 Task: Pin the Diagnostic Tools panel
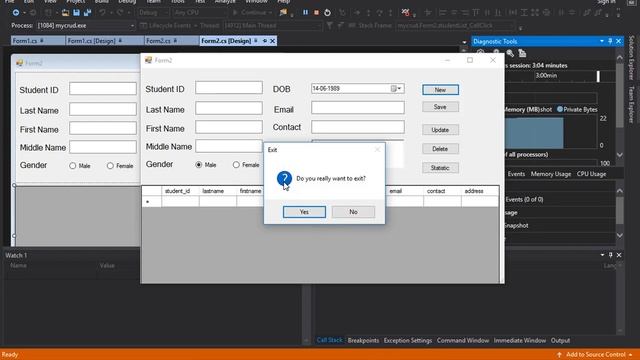pos(610,41)
